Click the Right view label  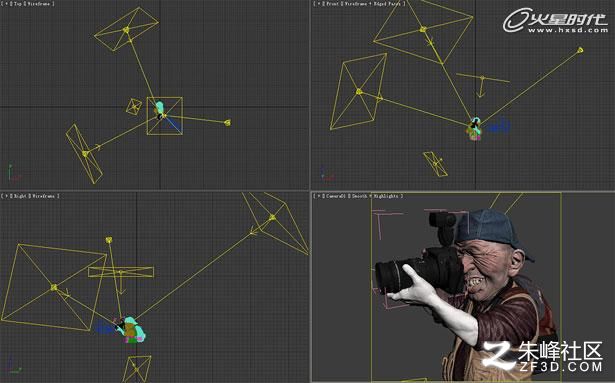click(20, 195)
